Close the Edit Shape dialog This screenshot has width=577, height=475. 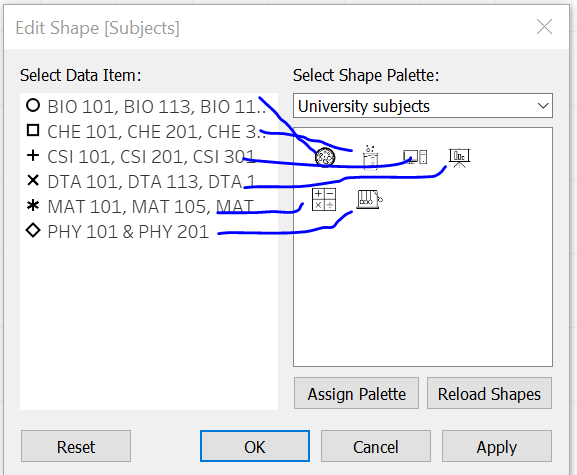(x=544, y=27)
